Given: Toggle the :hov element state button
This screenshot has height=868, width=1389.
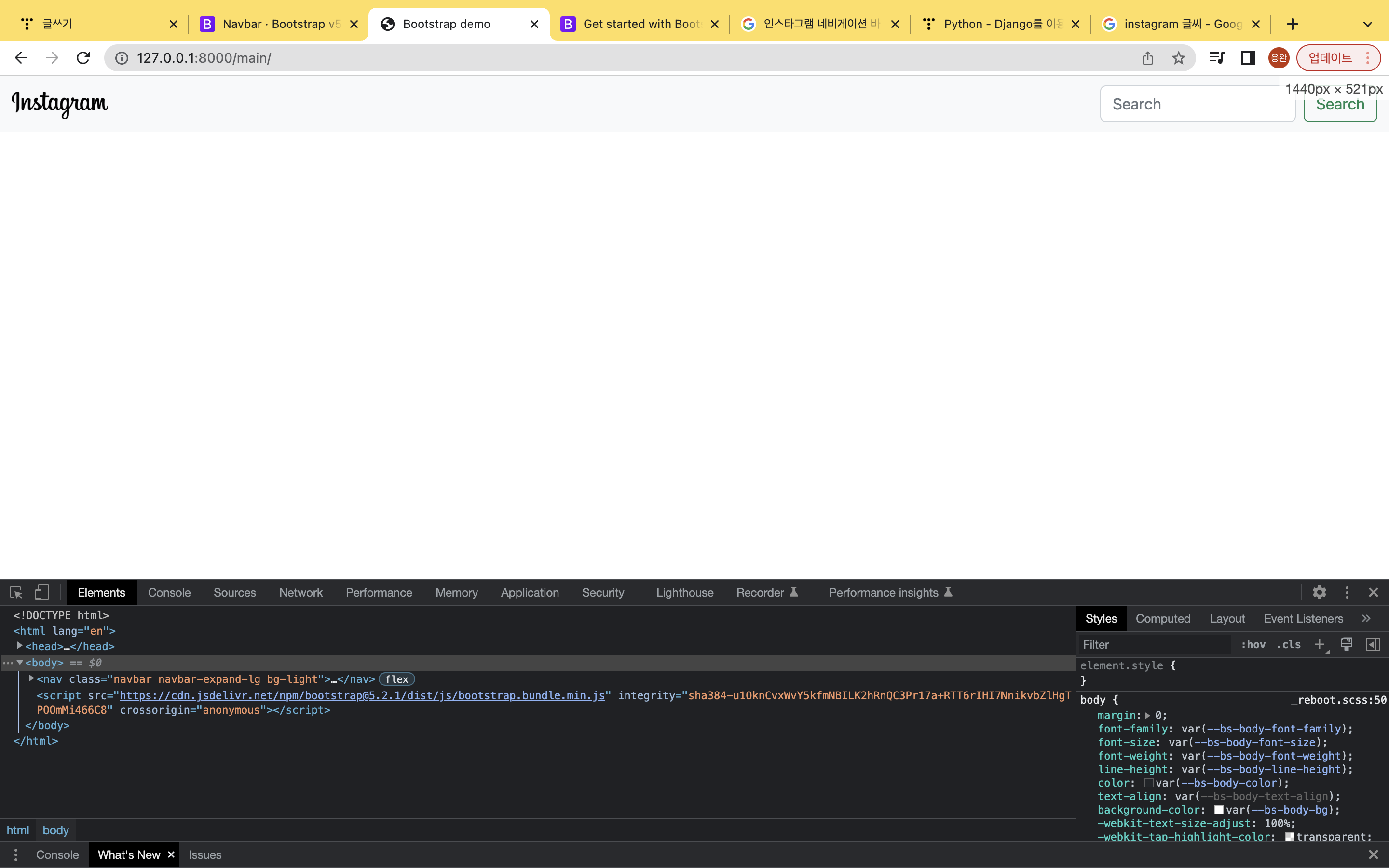Looking at the screenshot, I should click(x=1253, y=645).
